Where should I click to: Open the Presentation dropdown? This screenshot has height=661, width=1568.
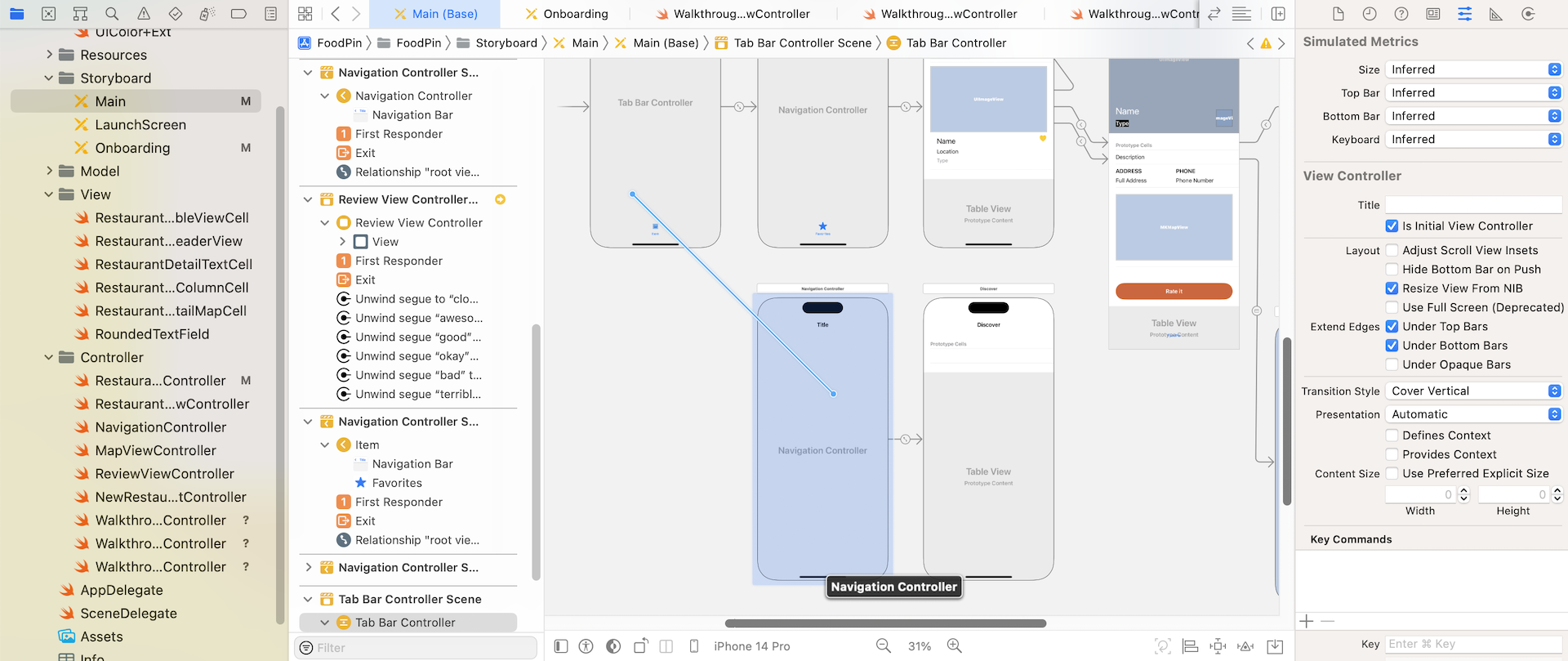click(1473, 415)
